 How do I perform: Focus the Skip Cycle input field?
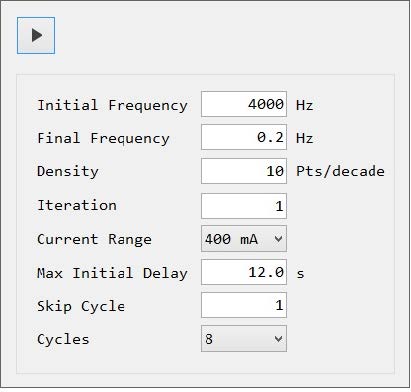point(244,305)
